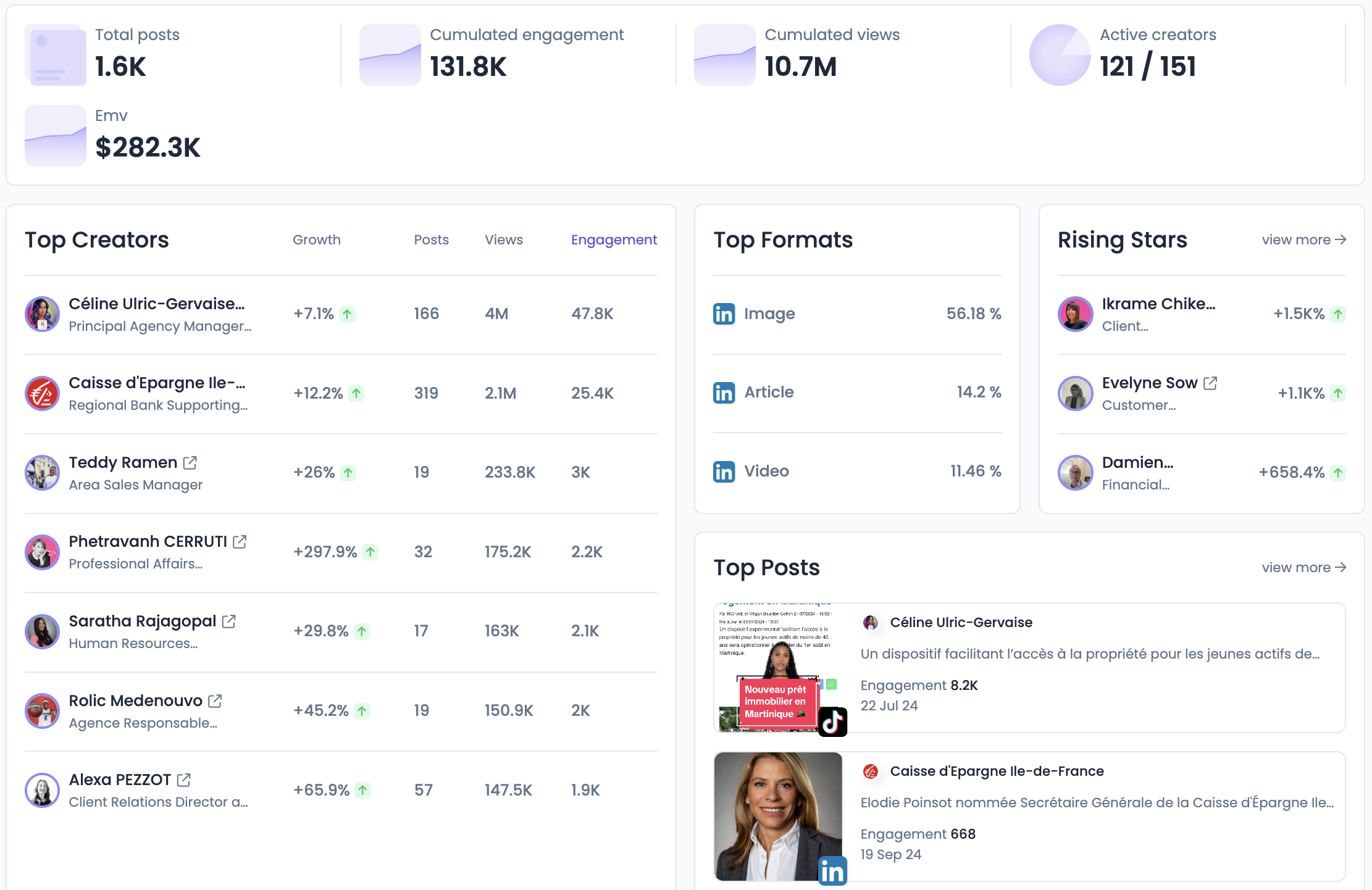This screenshot has width=1372, height=890.
Task: Click Alexa PEZZOT's external link icon
Action: 183,780
